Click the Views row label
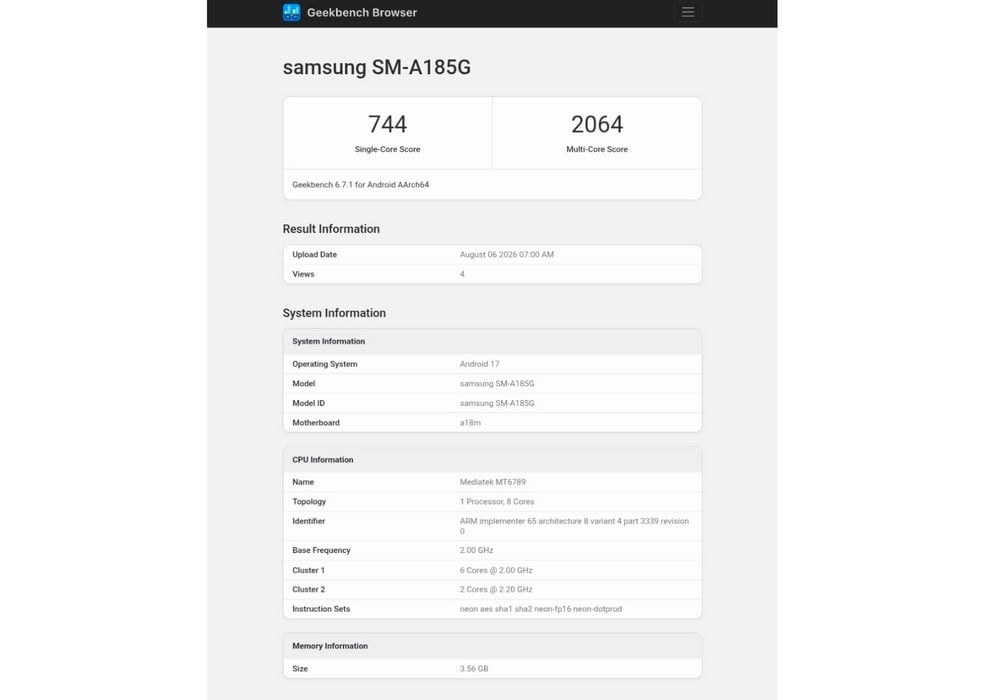Viewport: 1000px width, 700px height. click(x=303, y=274)
